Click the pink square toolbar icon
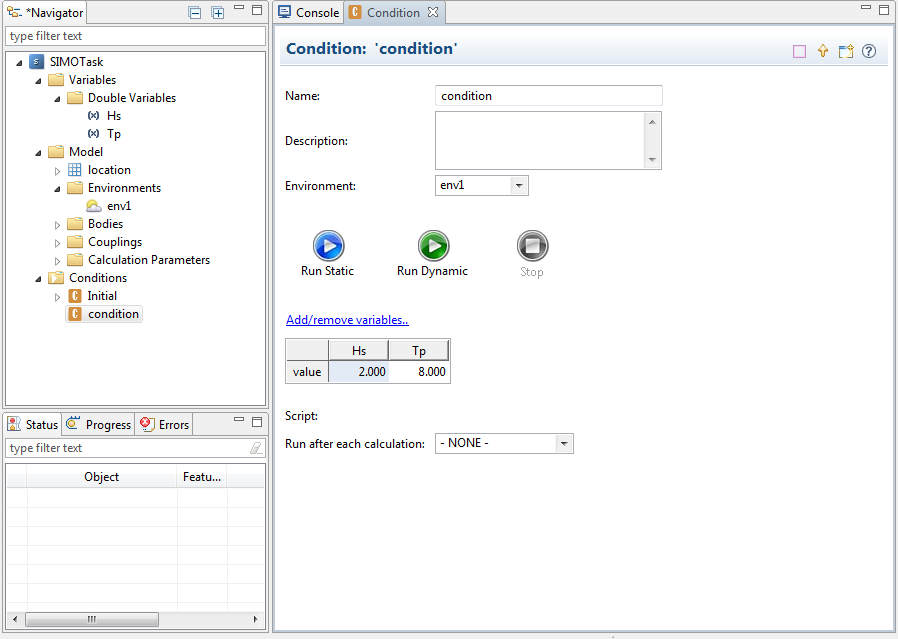This screenshot has width=898, height=639. click(x=799, y=51)
